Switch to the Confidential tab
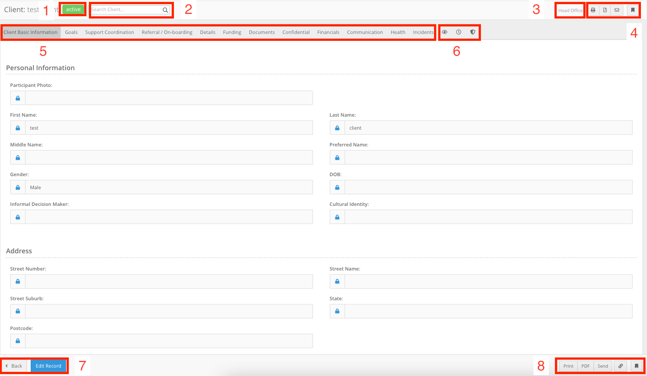647x376 pixels. tap(296, 32)
